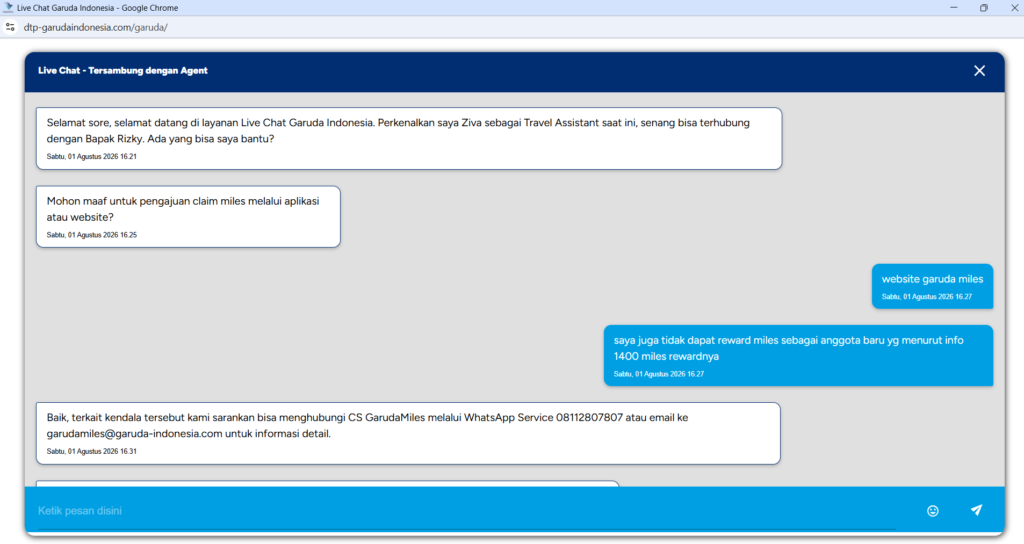Click the timestamp under the 1400 miles message

[659, 374]
